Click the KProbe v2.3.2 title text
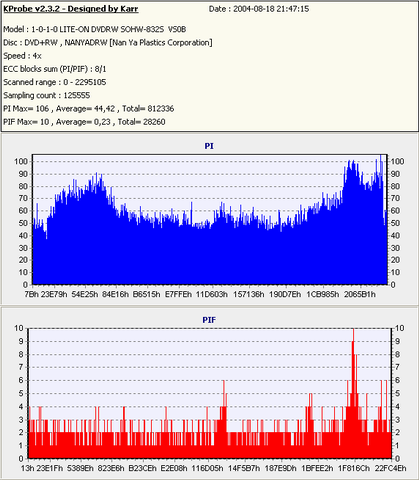 [x=71, y=9]
